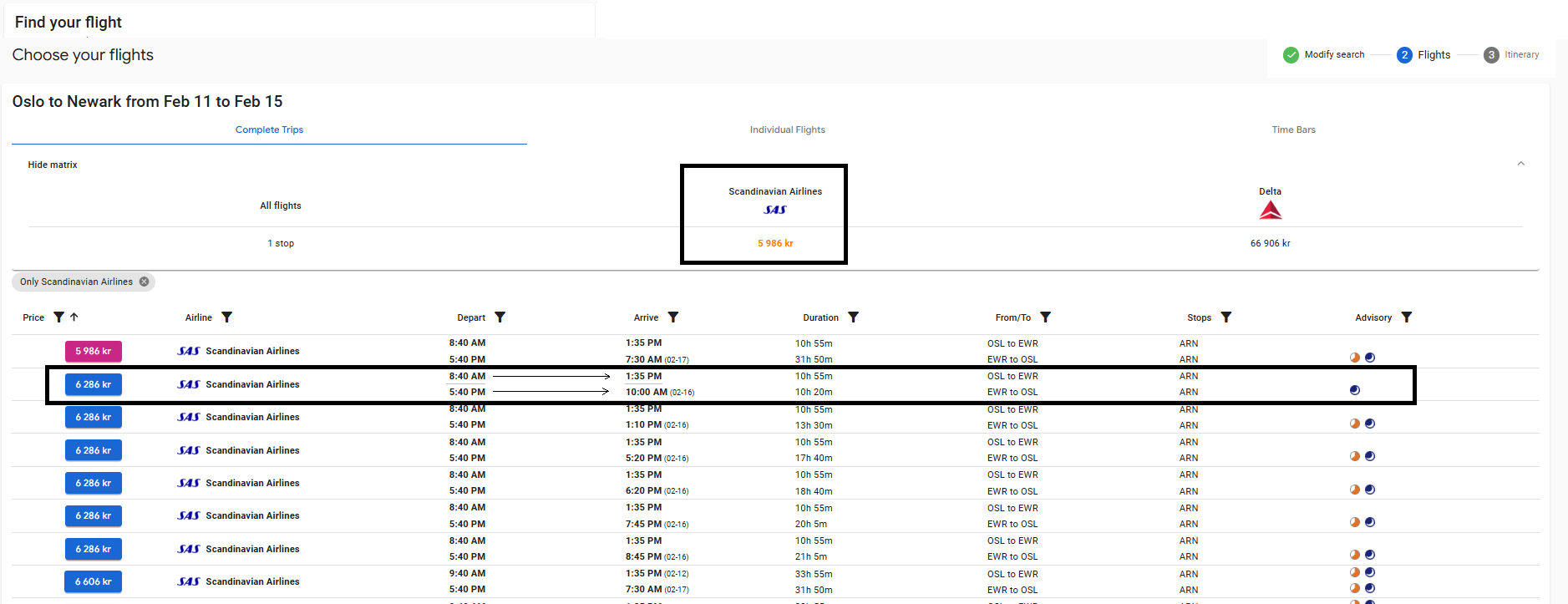Select step 2 Flights in the progress stepper

pos(1424,55)
